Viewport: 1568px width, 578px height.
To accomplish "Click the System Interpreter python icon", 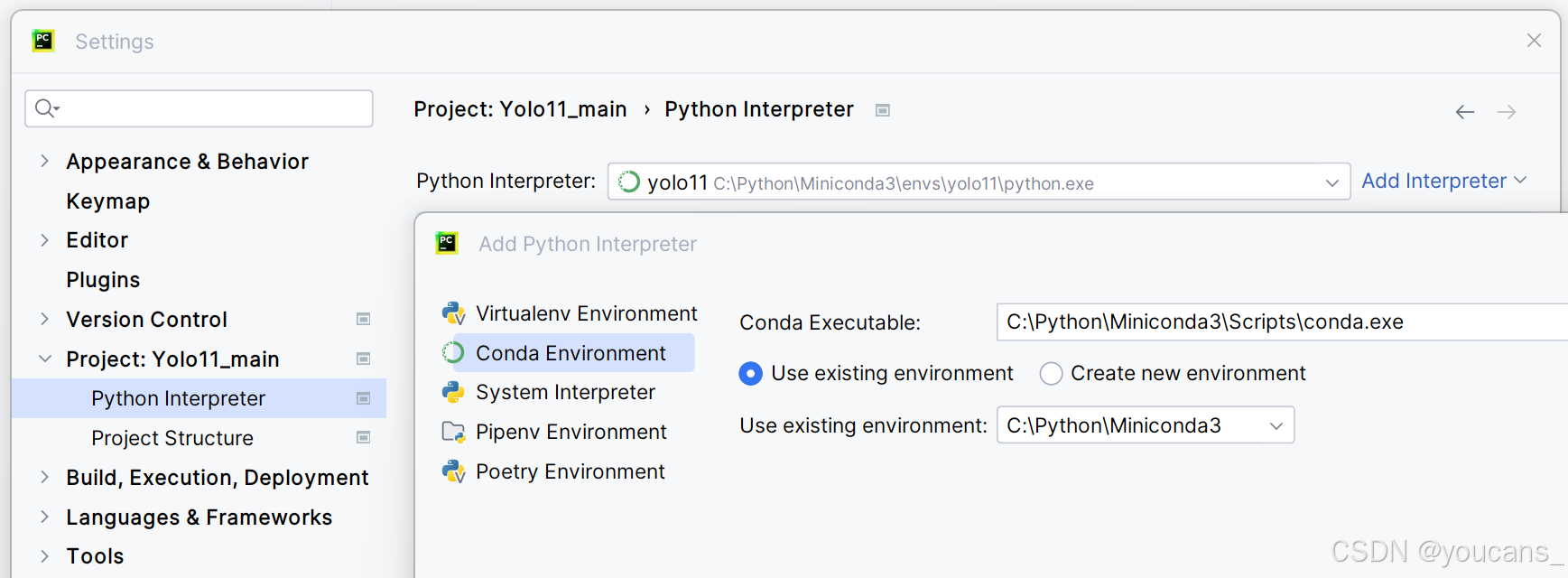I will point(453,392).
